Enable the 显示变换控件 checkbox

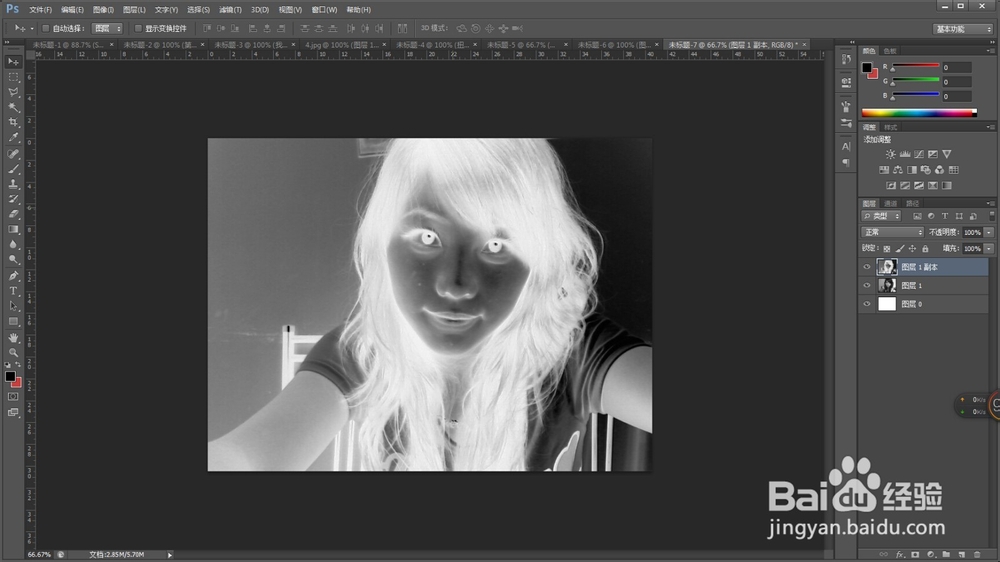coord(138,29)
